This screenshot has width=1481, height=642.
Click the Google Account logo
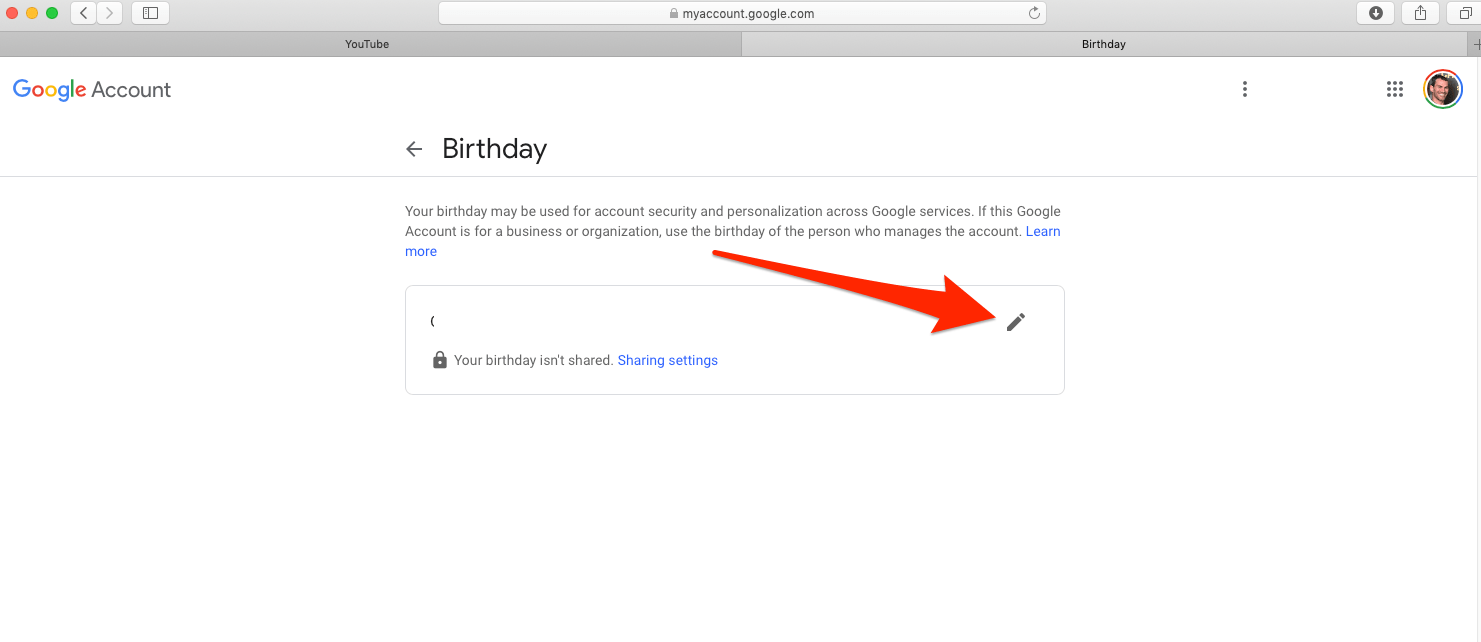click(x=92, y=90)
